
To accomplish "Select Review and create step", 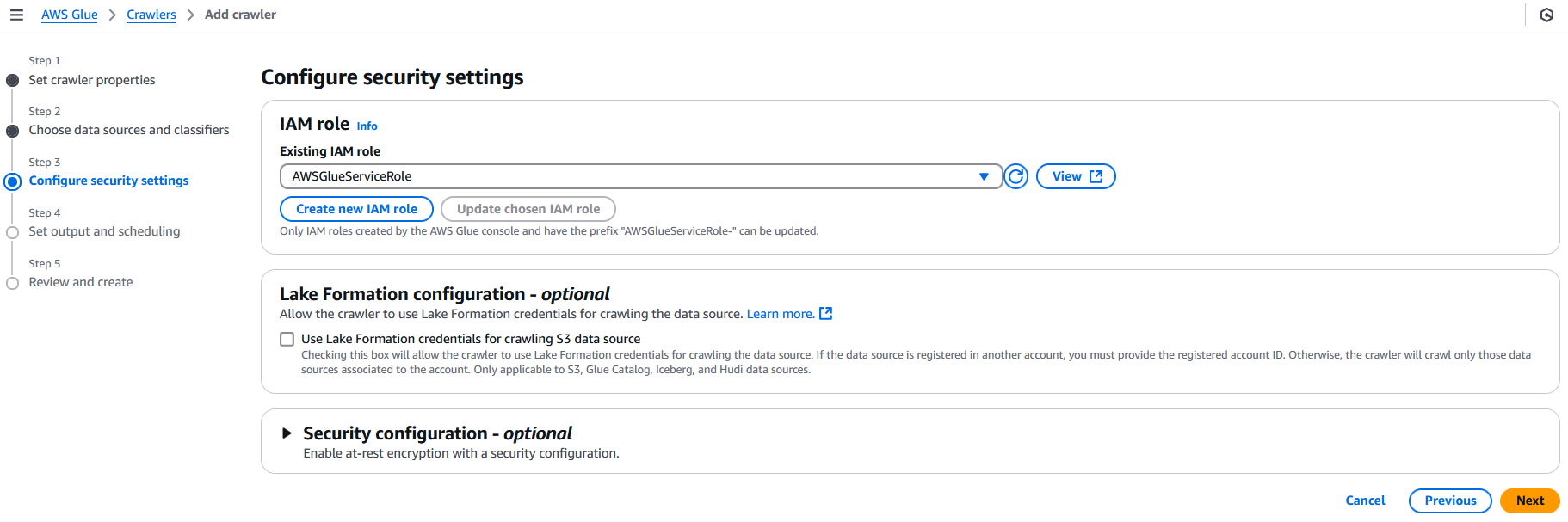I will 81,282.
